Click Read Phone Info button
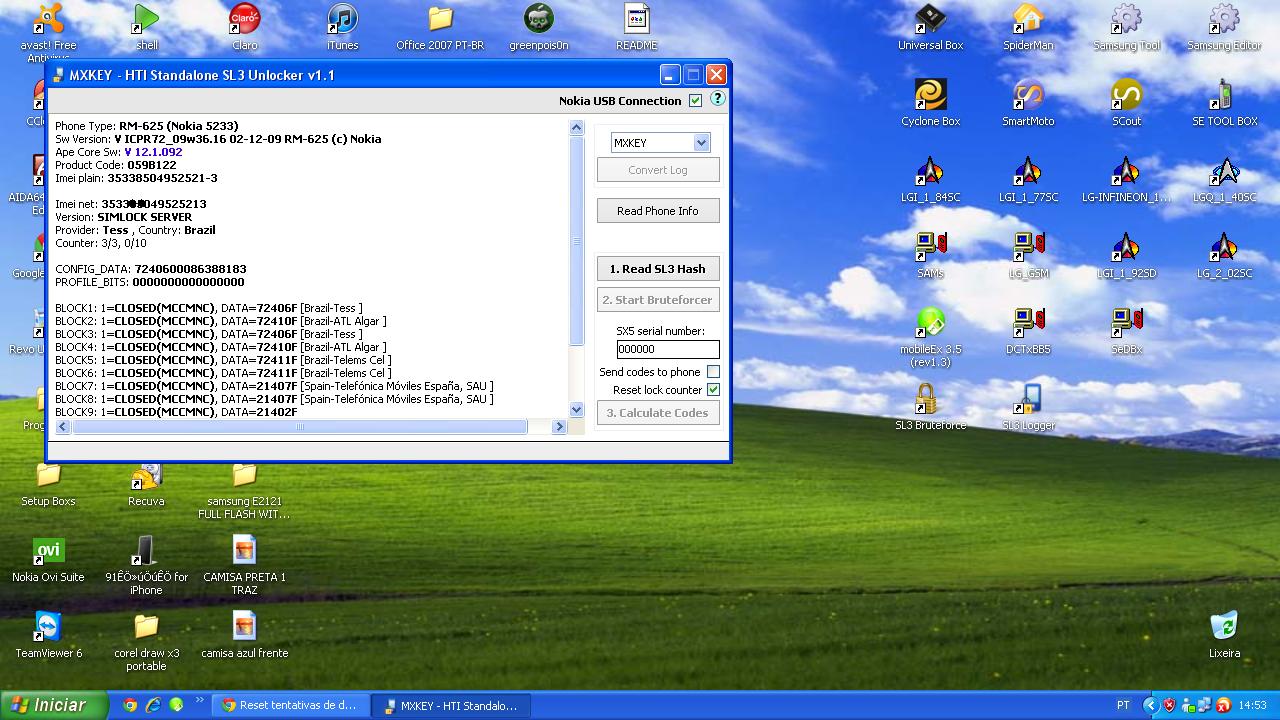This screenshot has width=1280, height=720. point(658,211)
